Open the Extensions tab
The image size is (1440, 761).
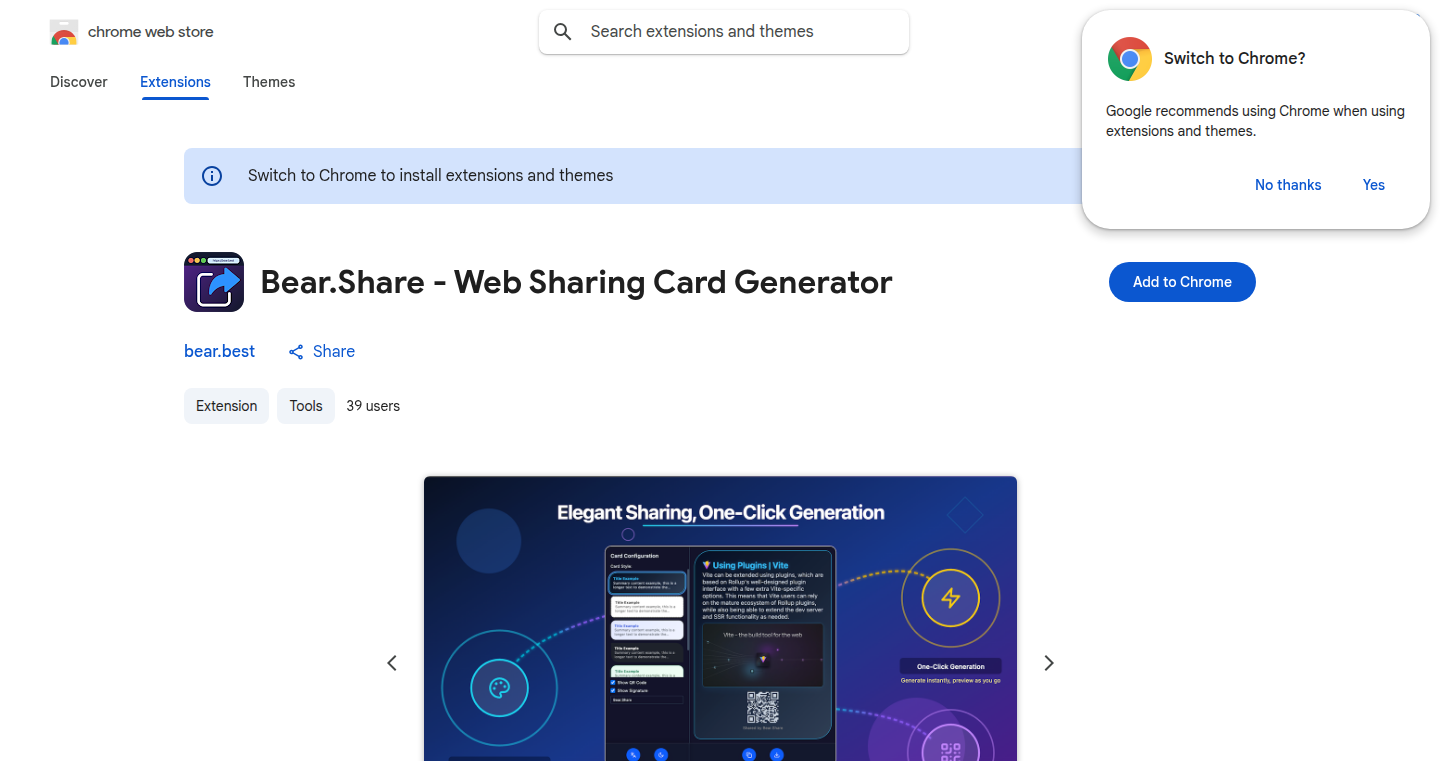pyautogui.click(x=175, y=82)
